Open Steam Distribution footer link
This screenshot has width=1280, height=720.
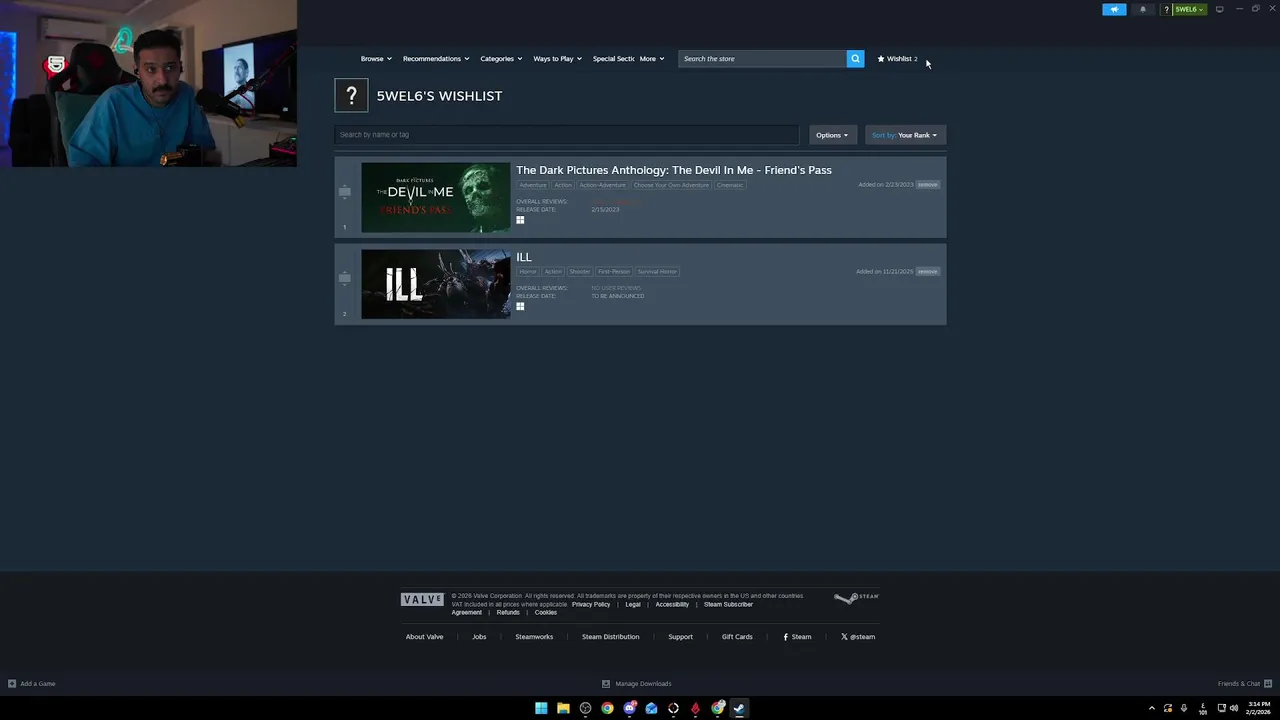pyautogui.click(x=610, y=637)
